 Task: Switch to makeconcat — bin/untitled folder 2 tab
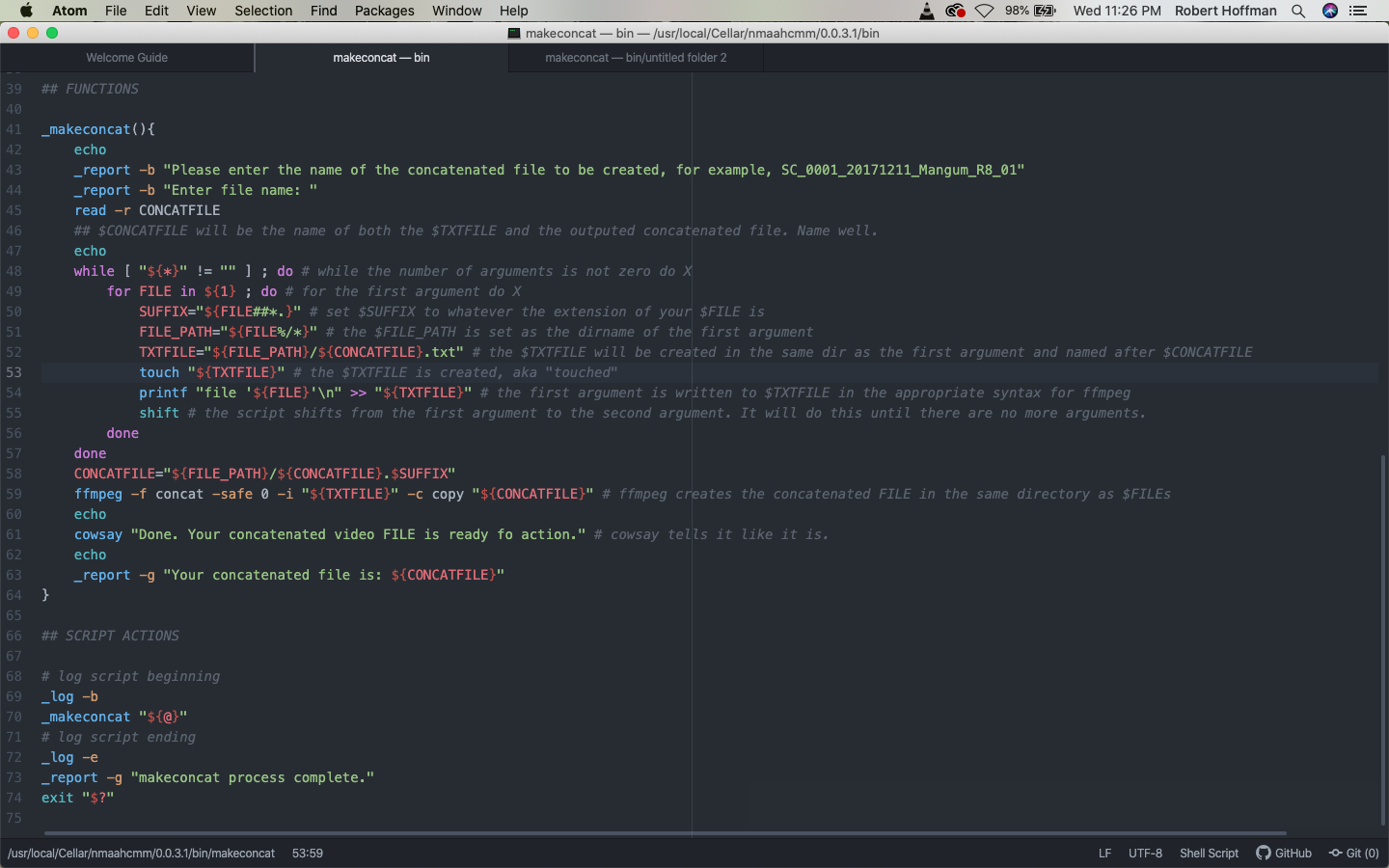click(x=636, y=58)
